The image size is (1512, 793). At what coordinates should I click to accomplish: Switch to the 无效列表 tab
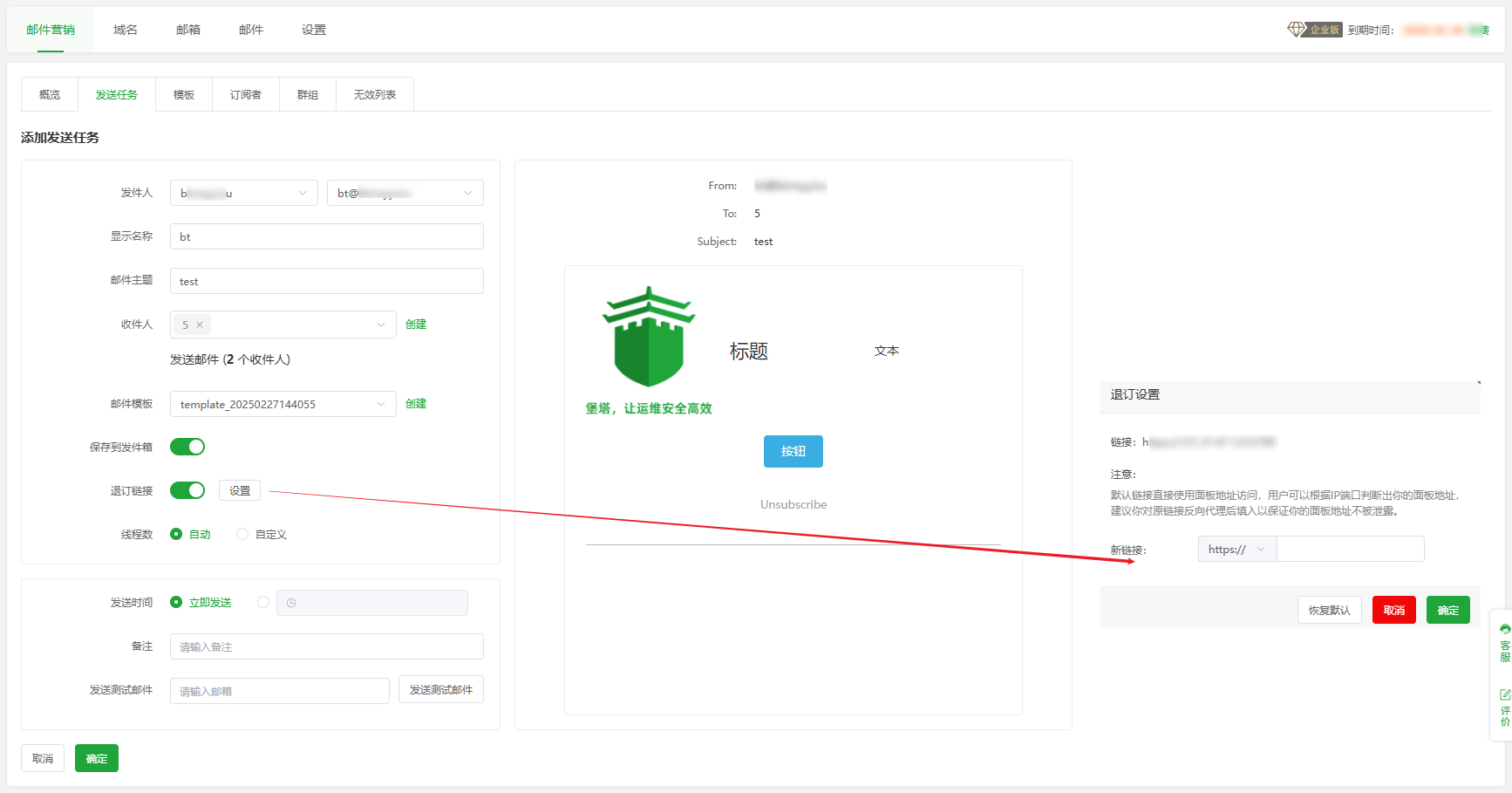375,94
